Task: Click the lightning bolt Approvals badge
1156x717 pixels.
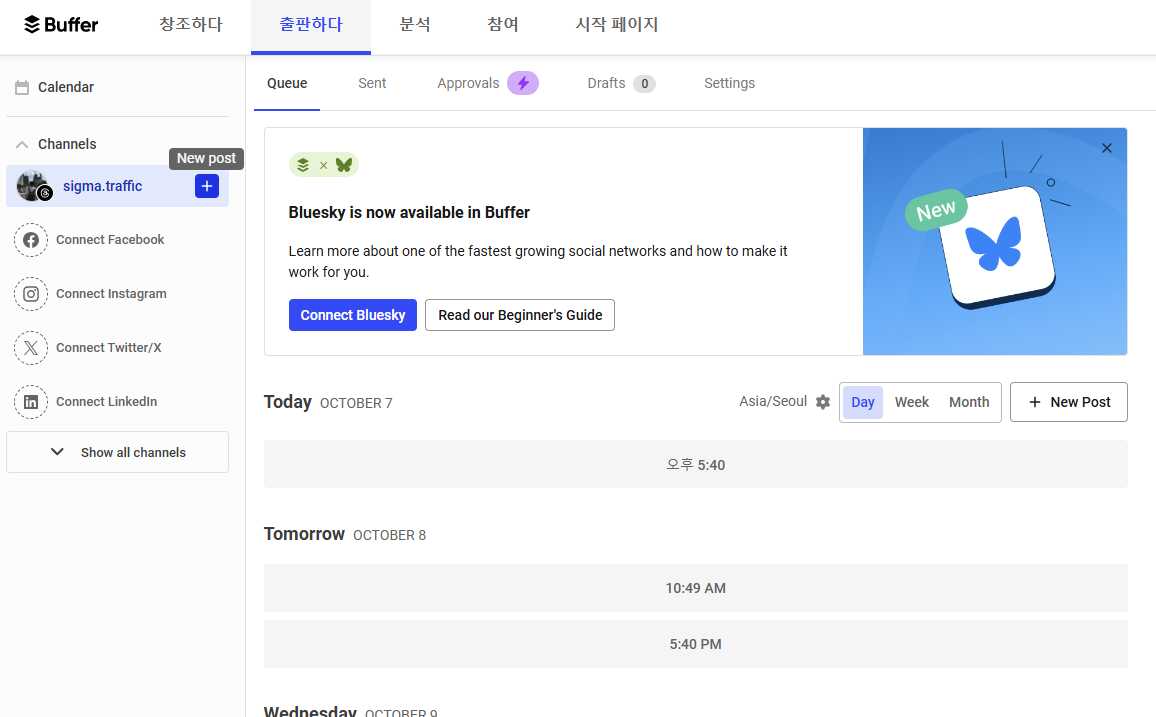Action: [x=522, y=83]
